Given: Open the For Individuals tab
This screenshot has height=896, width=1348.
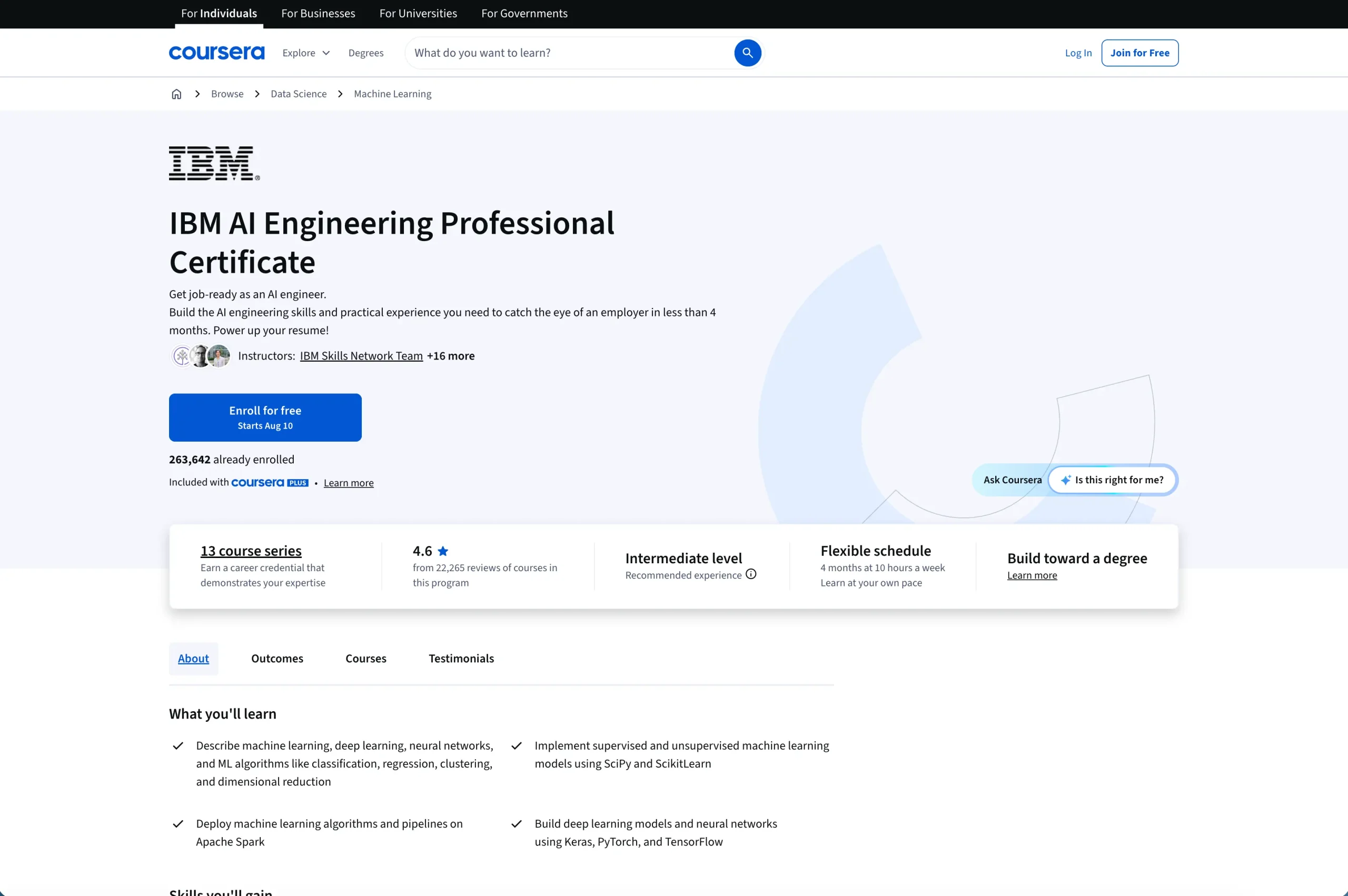Looking at the screenshot, I should [219, 13].
